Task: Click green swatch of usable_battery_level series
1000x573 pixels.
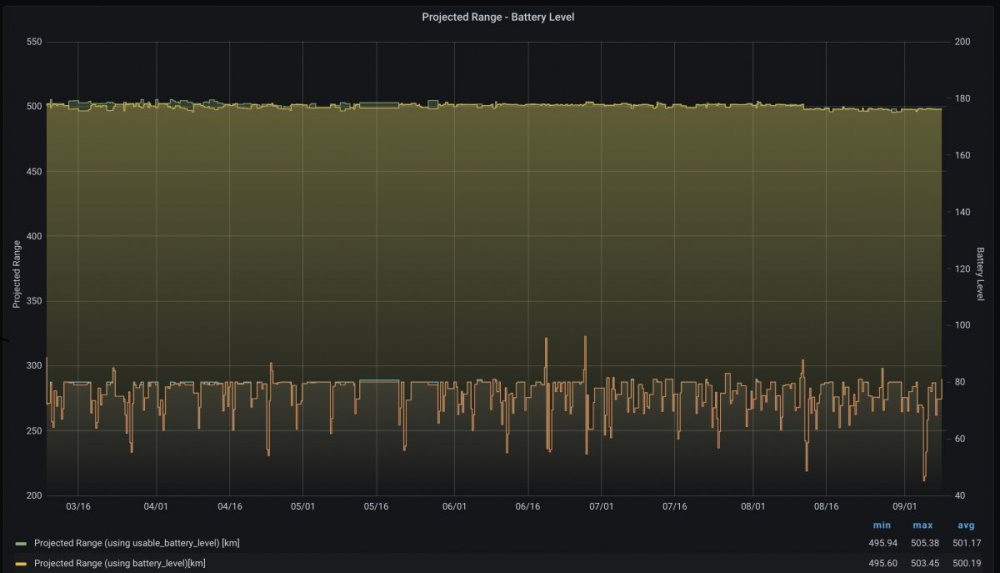Action: 21,543
